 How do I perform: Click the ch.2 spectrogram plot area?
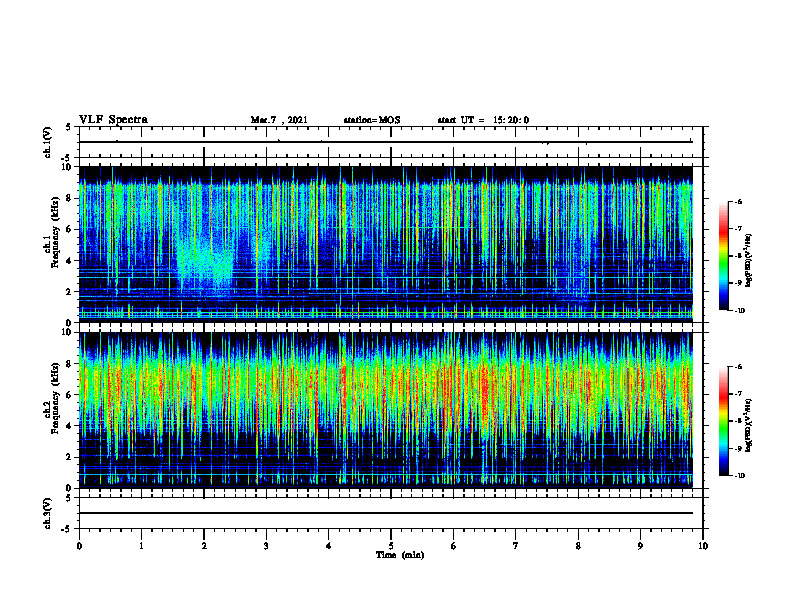[386, 410]
